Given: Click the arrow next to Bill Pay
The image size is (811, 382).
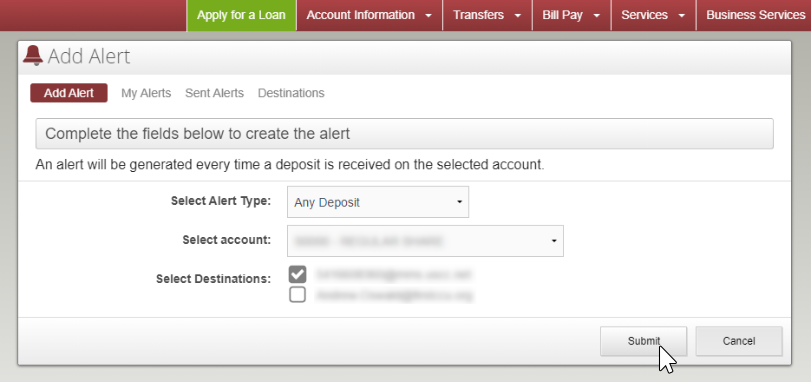Looking at the screenshot, I should coord(597,16).
